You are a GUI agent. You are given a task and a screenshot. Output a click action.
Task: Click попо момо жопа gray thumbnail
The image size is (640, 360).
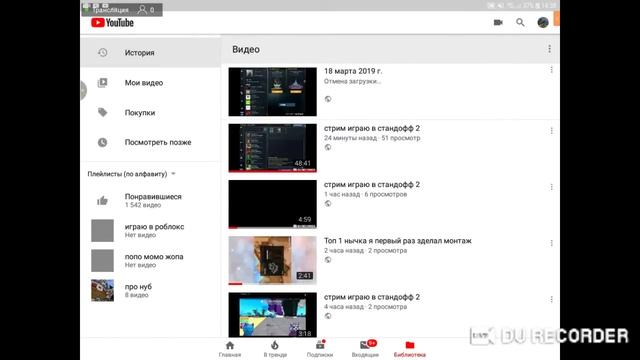[102, 260]
